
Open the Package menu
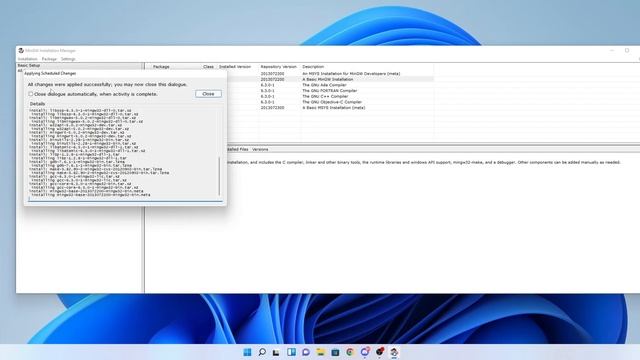click(49, 59)
